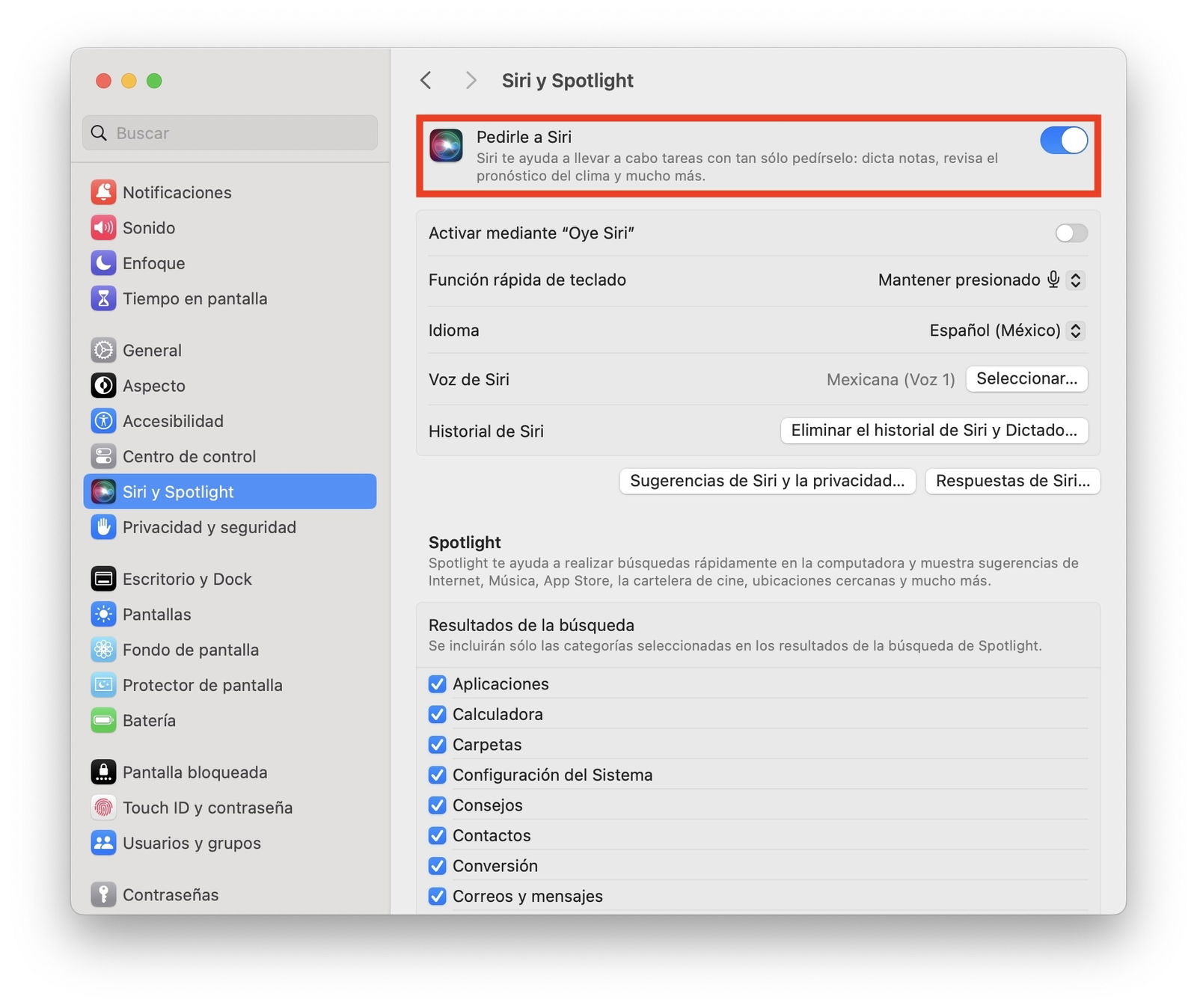This screenshot has height=1008, width=1197.
Task: Click the General gear icon
Action: [103, 350]
